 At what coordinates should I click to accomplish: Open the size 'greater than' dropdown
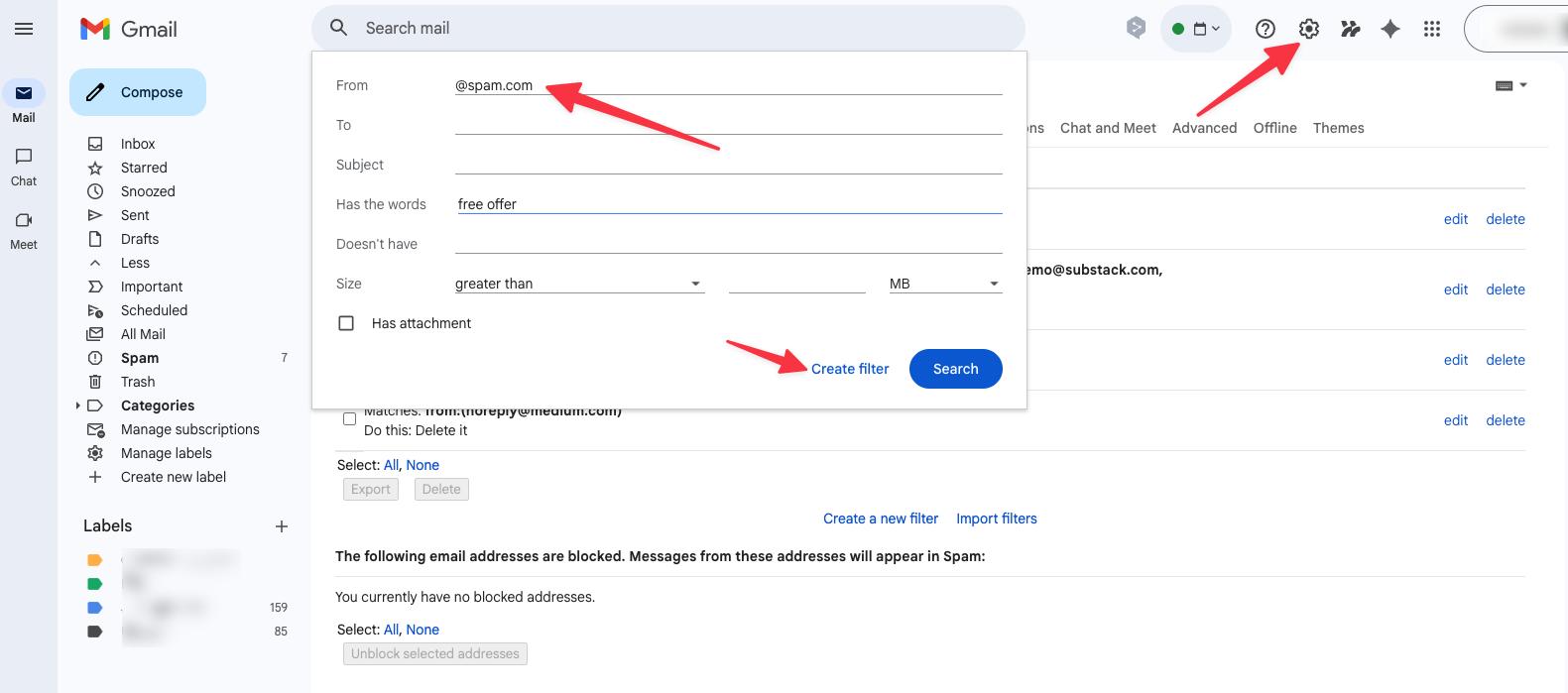click(x=579, y=284)
